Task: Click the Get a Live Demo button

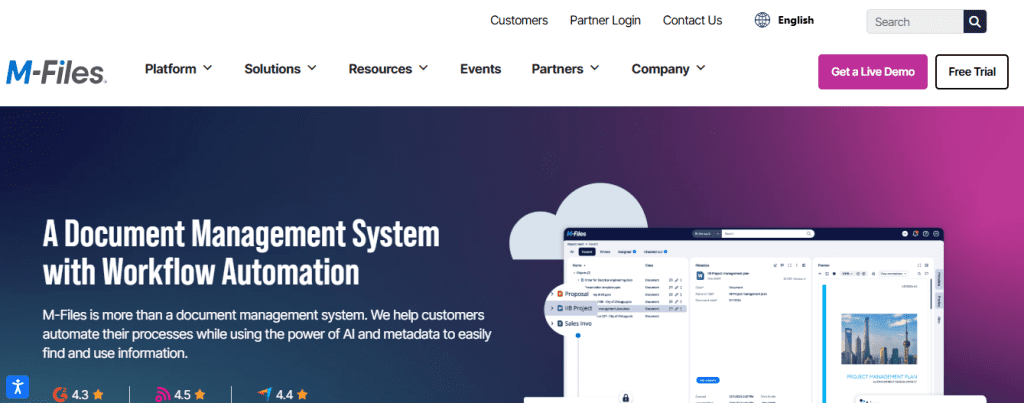Action: click(872, 72)
